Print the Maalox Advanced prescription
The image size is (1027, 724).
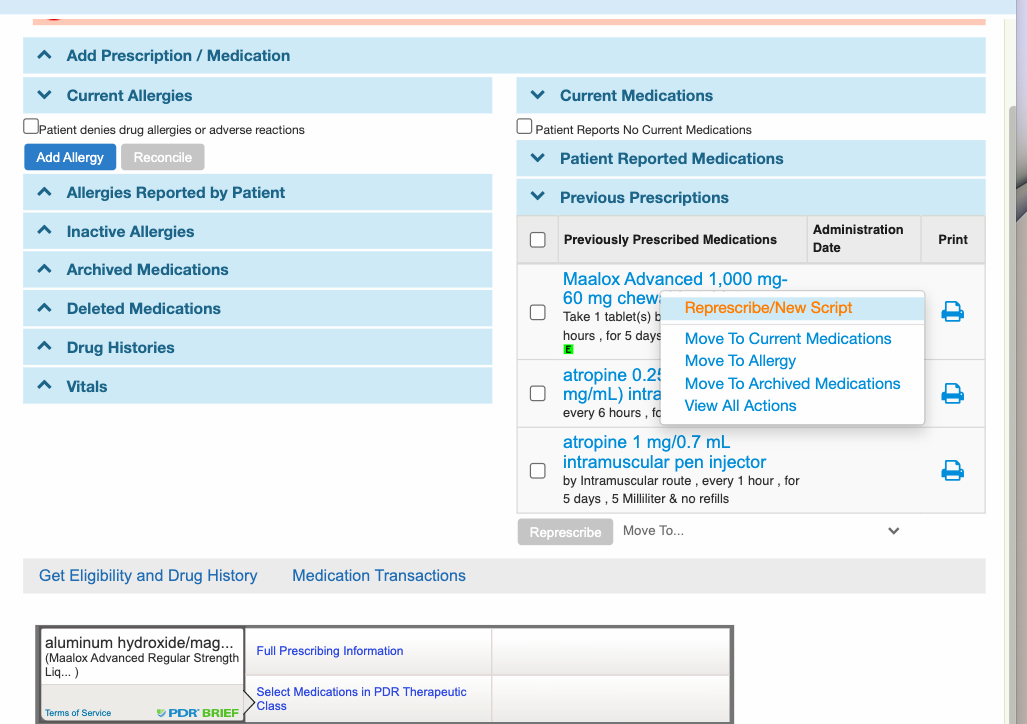952,312
